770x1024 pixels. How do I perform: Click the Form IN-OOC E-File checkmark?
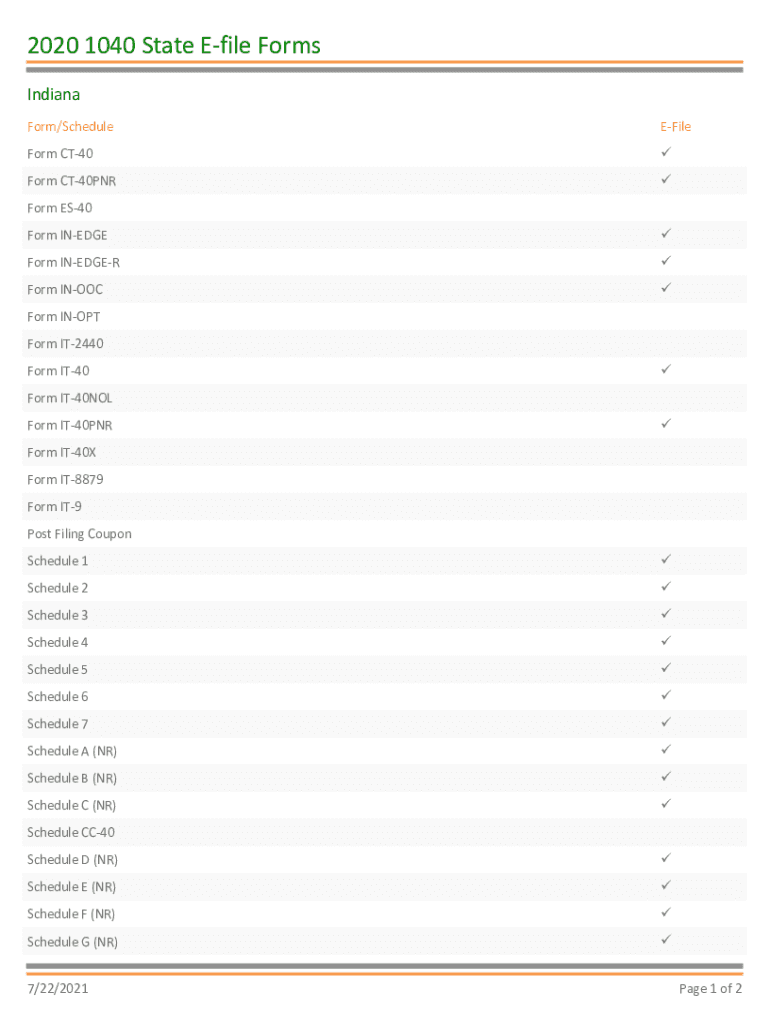(x=666, y=288)
